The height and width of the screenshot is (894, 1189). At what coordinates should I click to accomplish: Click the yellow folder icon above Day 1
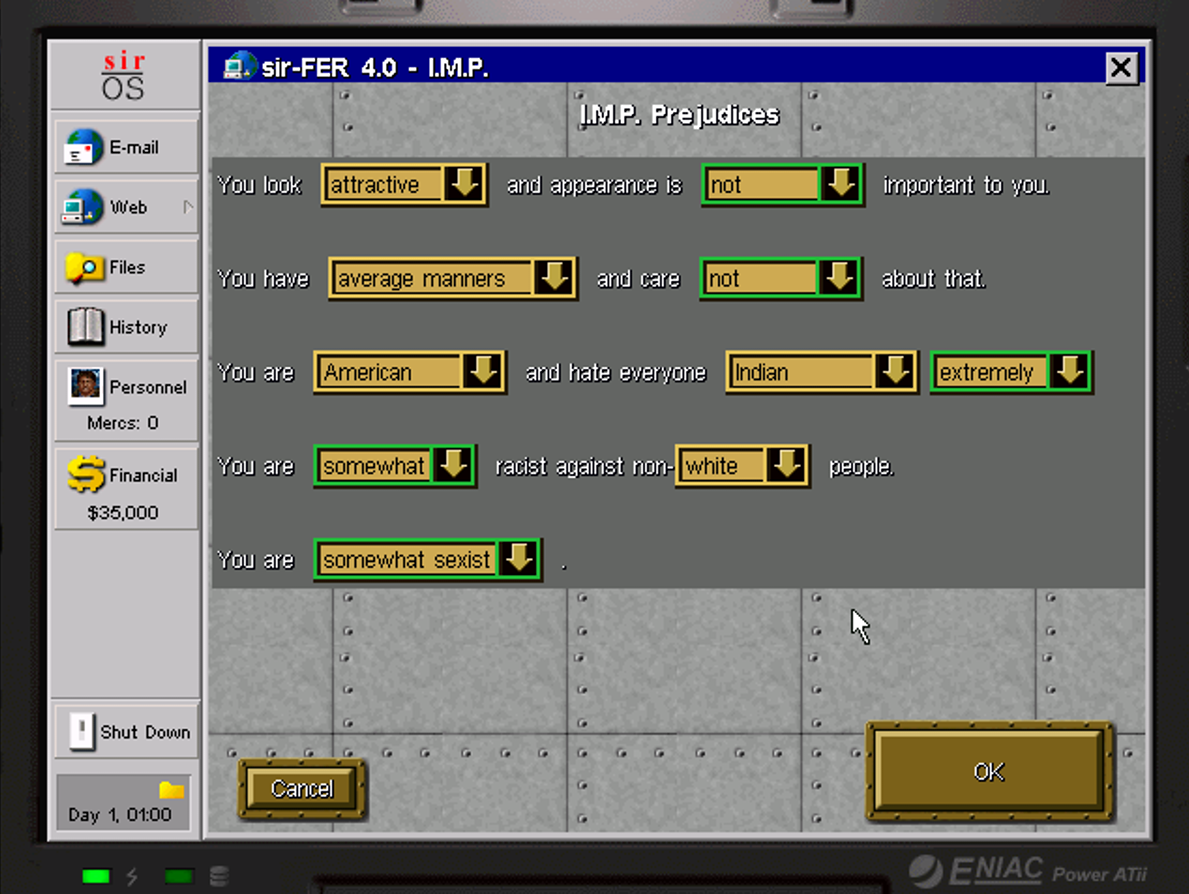pyautogui.click(x=172, y=790)
